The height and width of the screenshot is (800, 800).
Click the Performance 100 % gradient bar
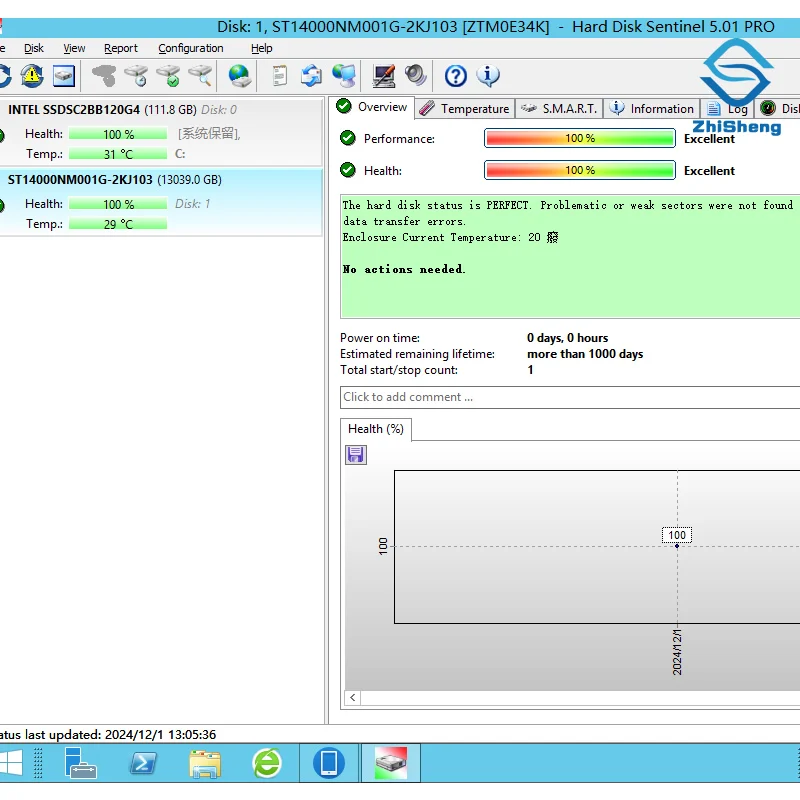click(x=580, y=138)
